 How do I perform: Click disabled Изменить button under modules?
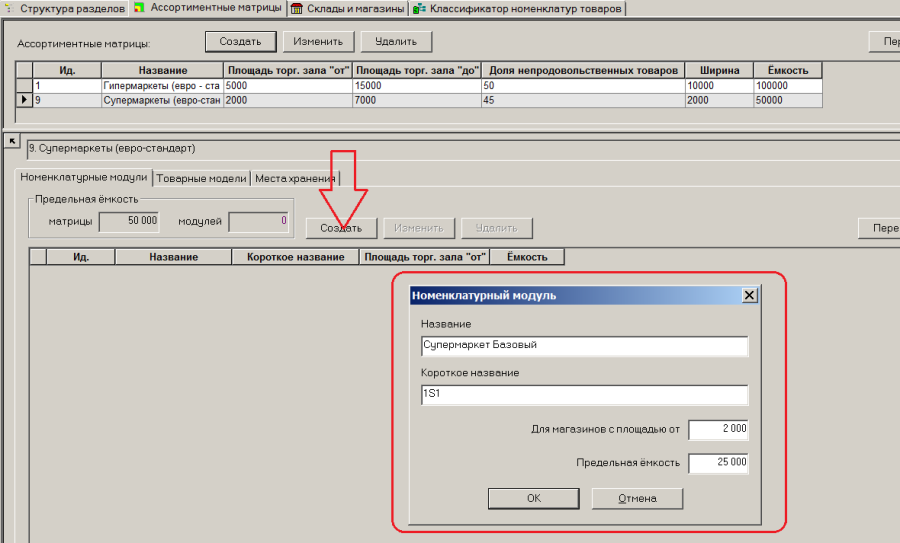[x=419, y=228]
